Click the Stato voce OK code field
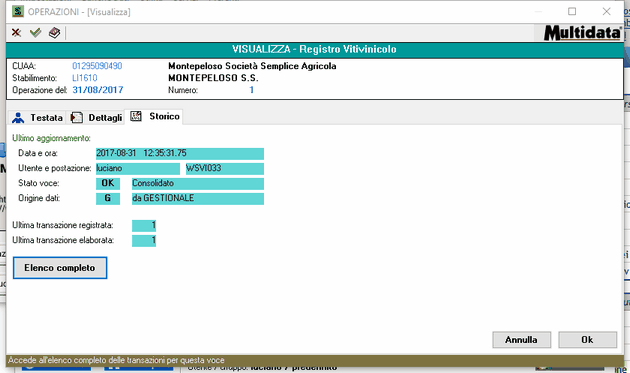 click(x=108, y=184)
